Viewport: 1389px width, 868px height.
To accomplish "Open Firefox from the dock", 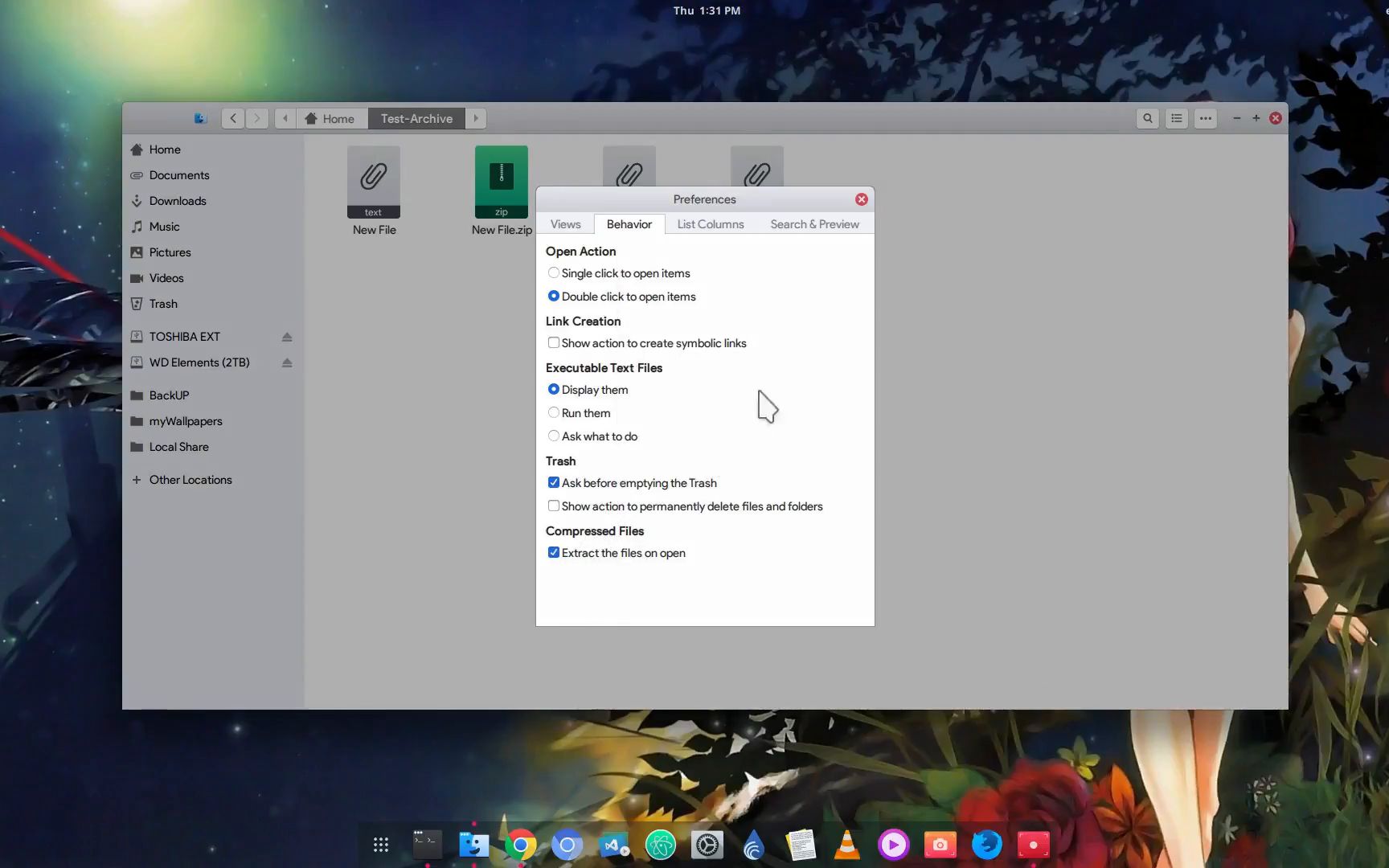I will 986,845.
